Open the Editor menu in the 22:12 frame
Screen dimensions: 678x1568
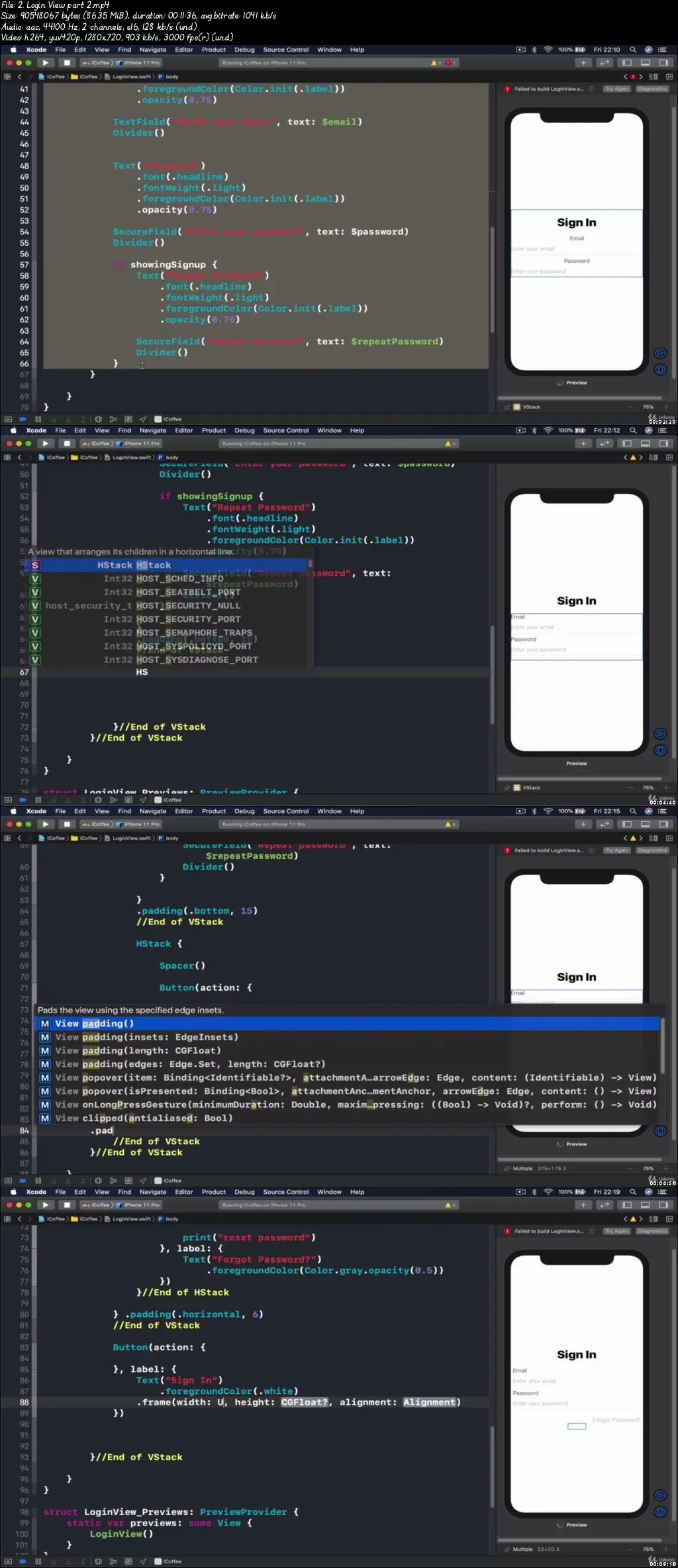coord(184,430)
